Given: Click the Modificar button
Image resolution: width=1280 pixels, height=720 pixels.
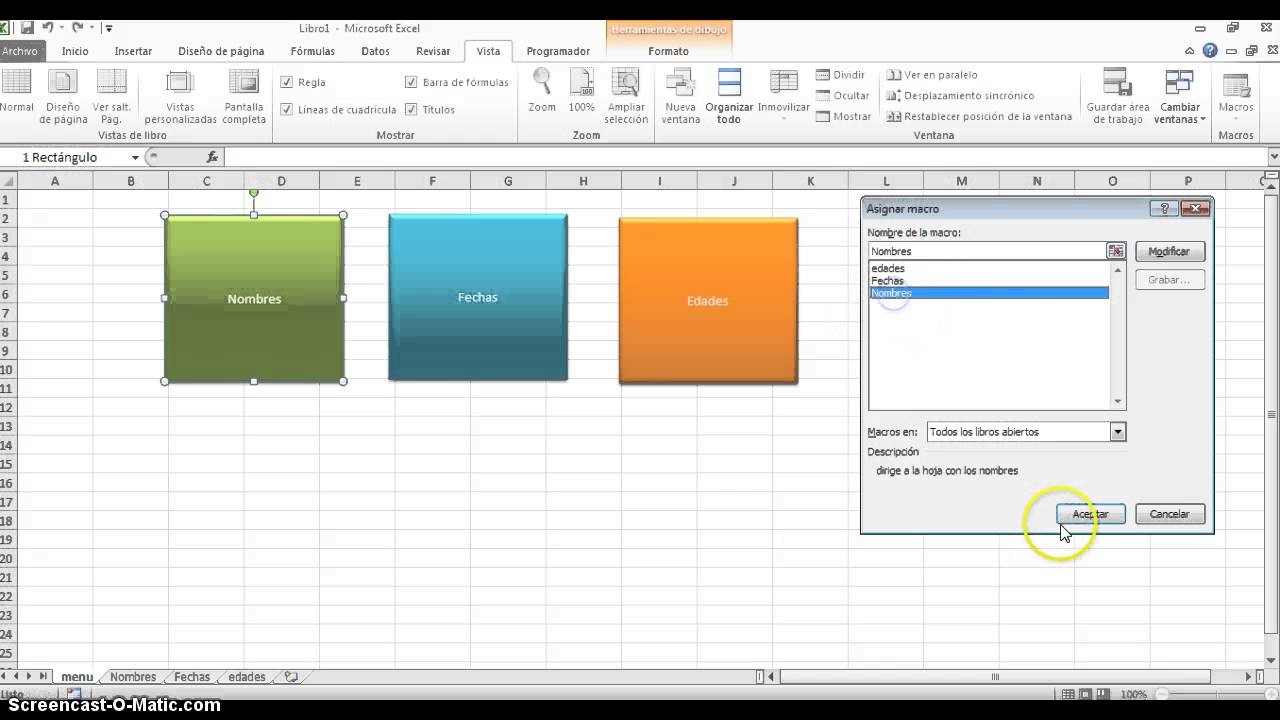Looking at the screenshot, I should [1169, 251].
